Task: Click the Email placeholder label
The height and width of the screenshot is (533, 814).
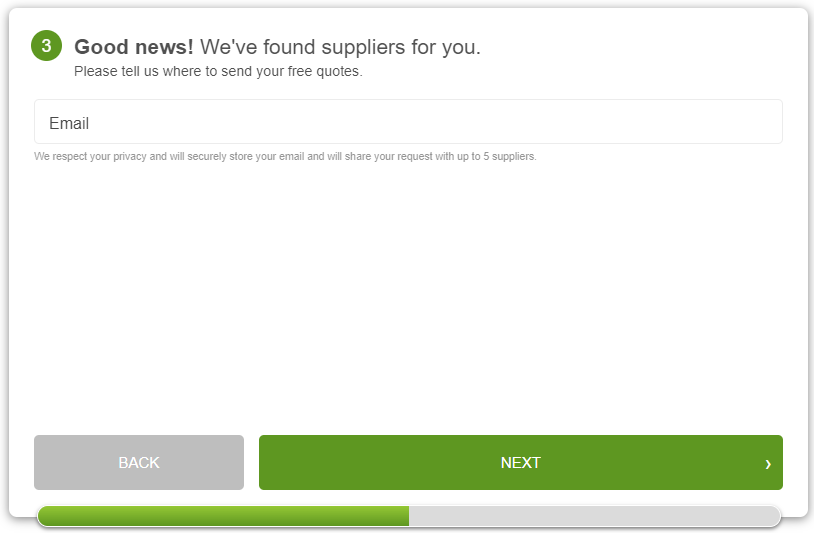Action: [x=69, y=123]
